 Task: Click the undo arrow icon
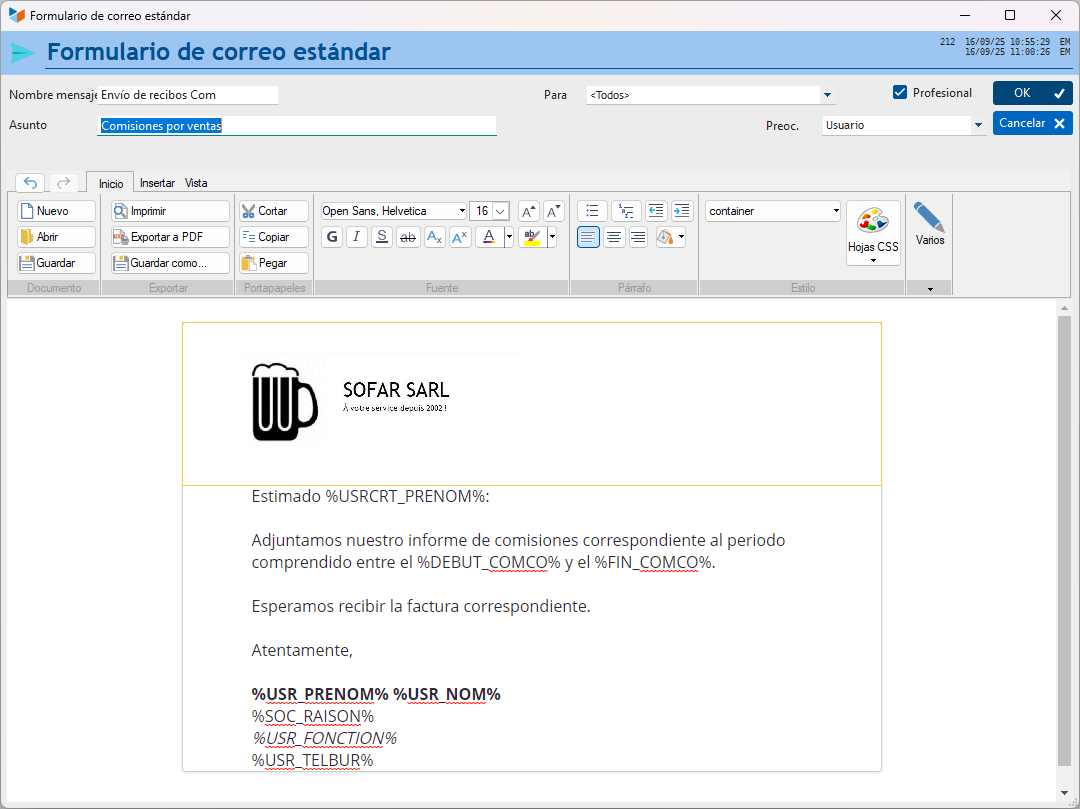(x=30, y=182)
